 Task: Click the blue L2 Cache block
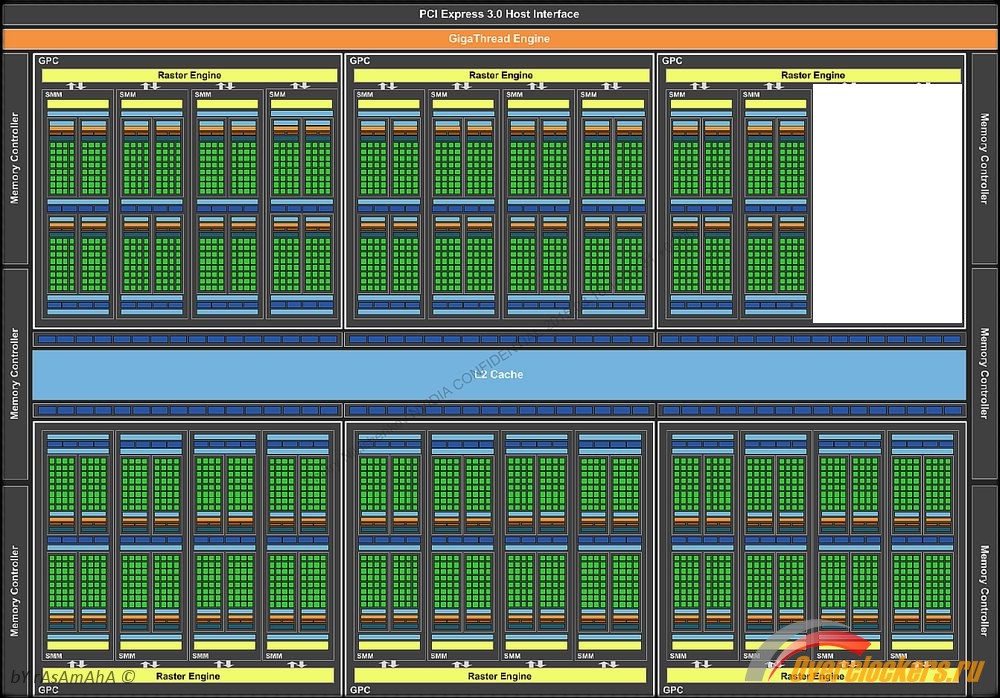point(499,374)
